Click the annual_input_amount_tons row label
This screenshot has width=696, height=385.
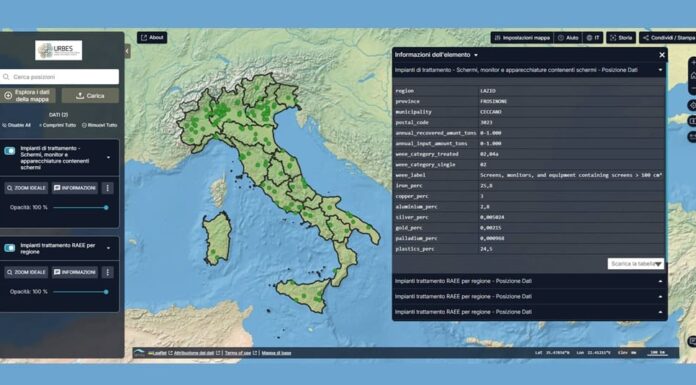pos(431,143)
